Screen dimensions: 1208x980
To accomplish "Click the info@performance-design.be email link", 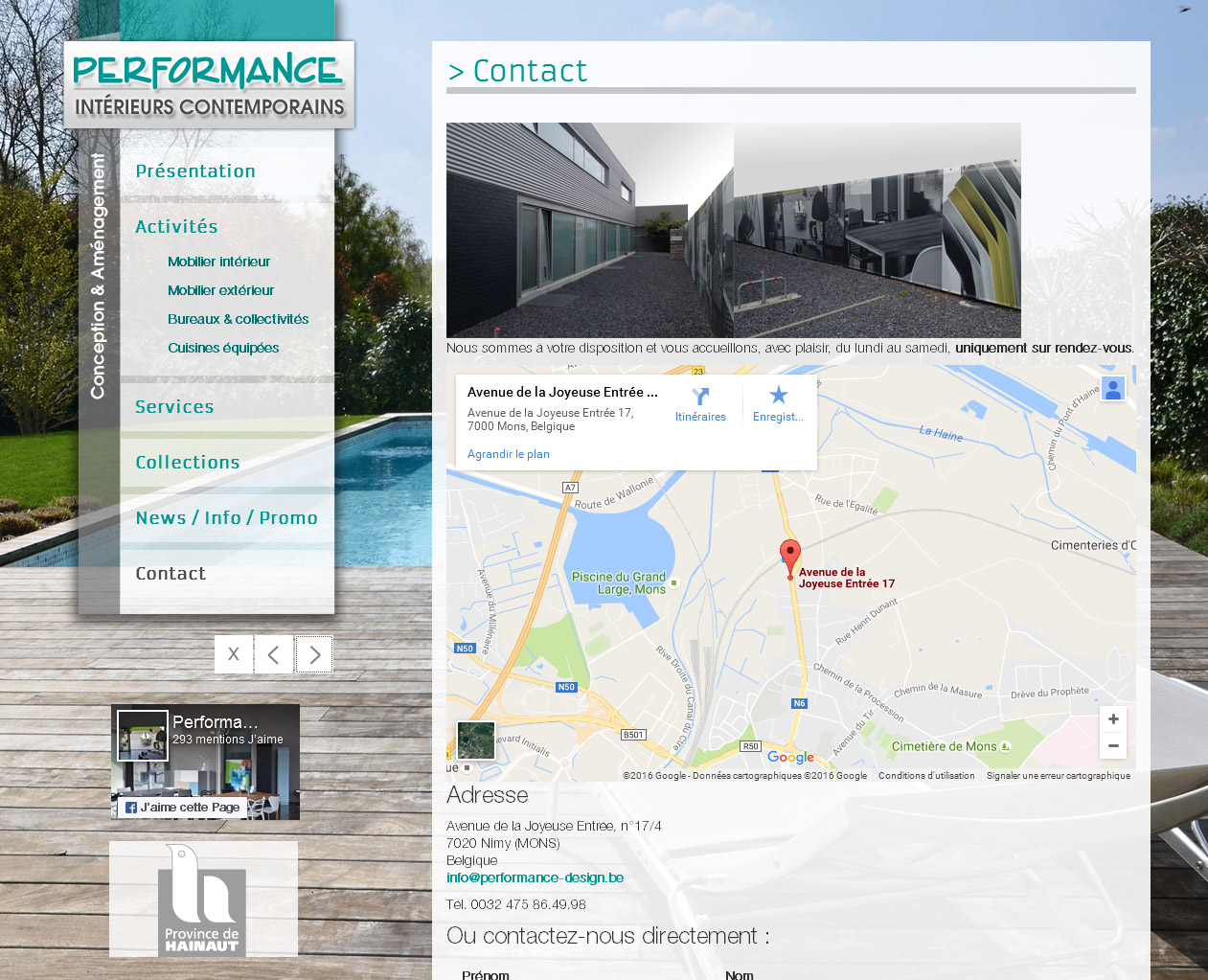I will (x=535, y=877).
